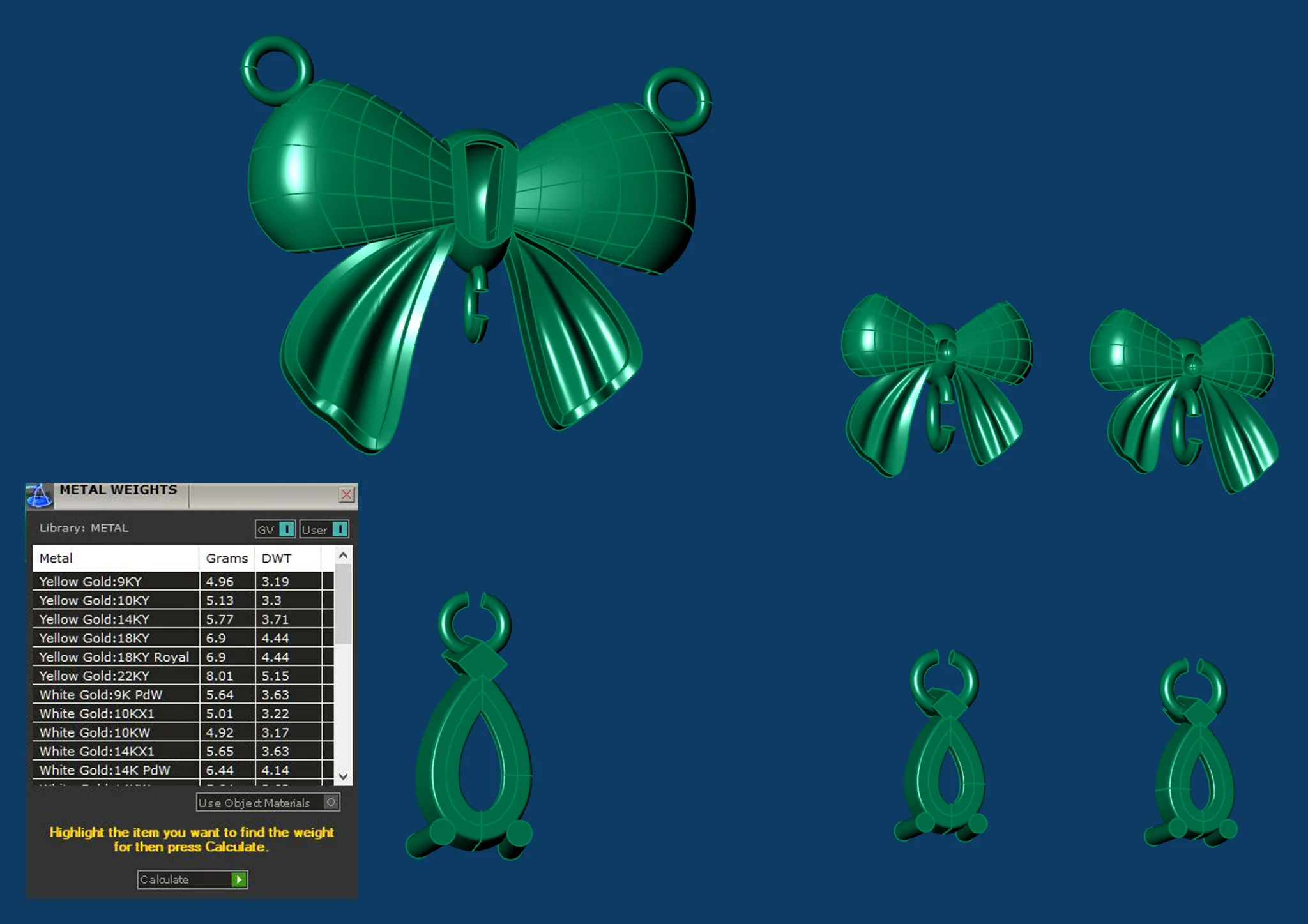1308x924 pixels.
Task: Click the 8.01 grams value
Action: pos(219,676)
